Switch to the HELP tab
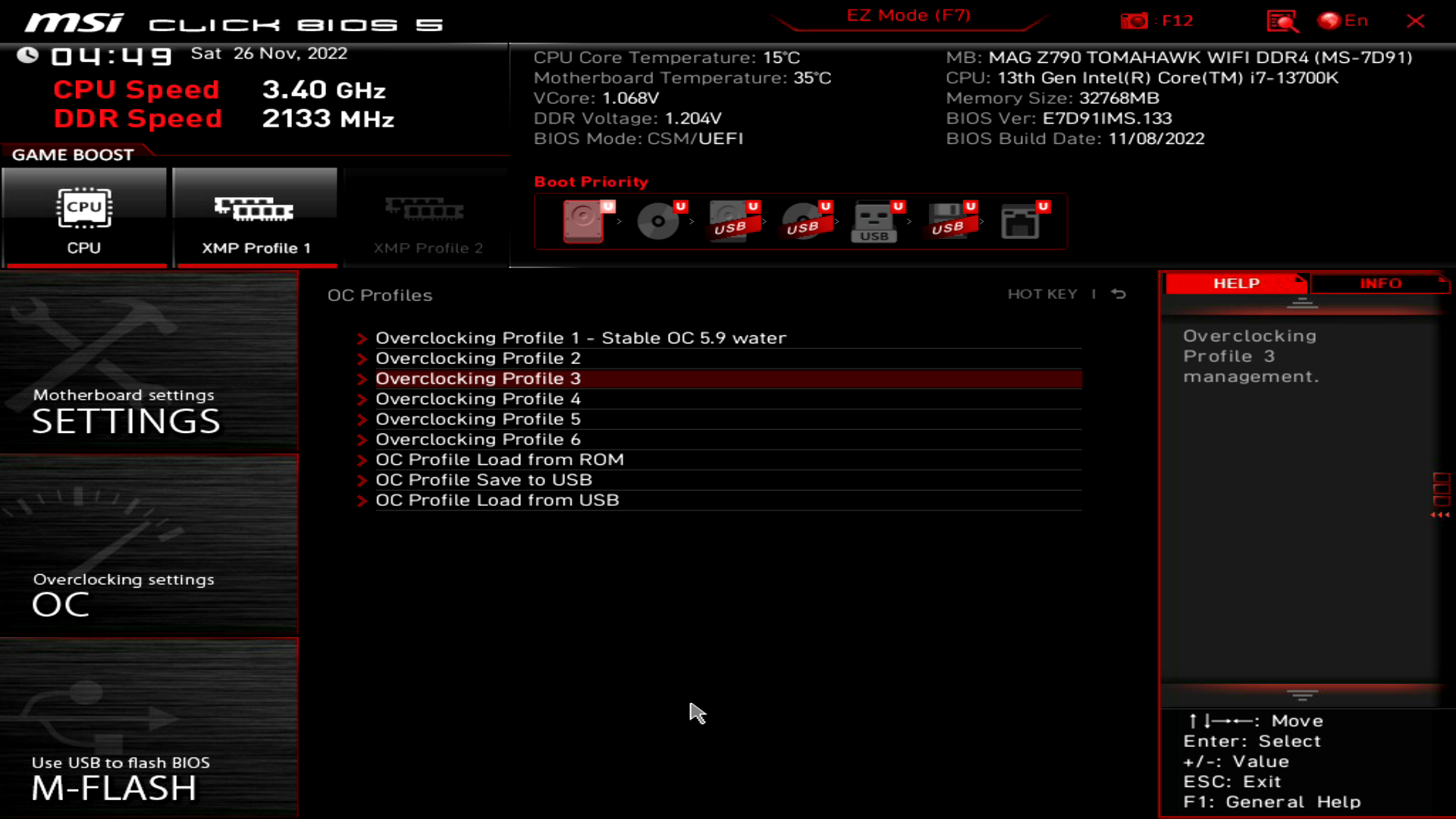 click(1236, 284)
